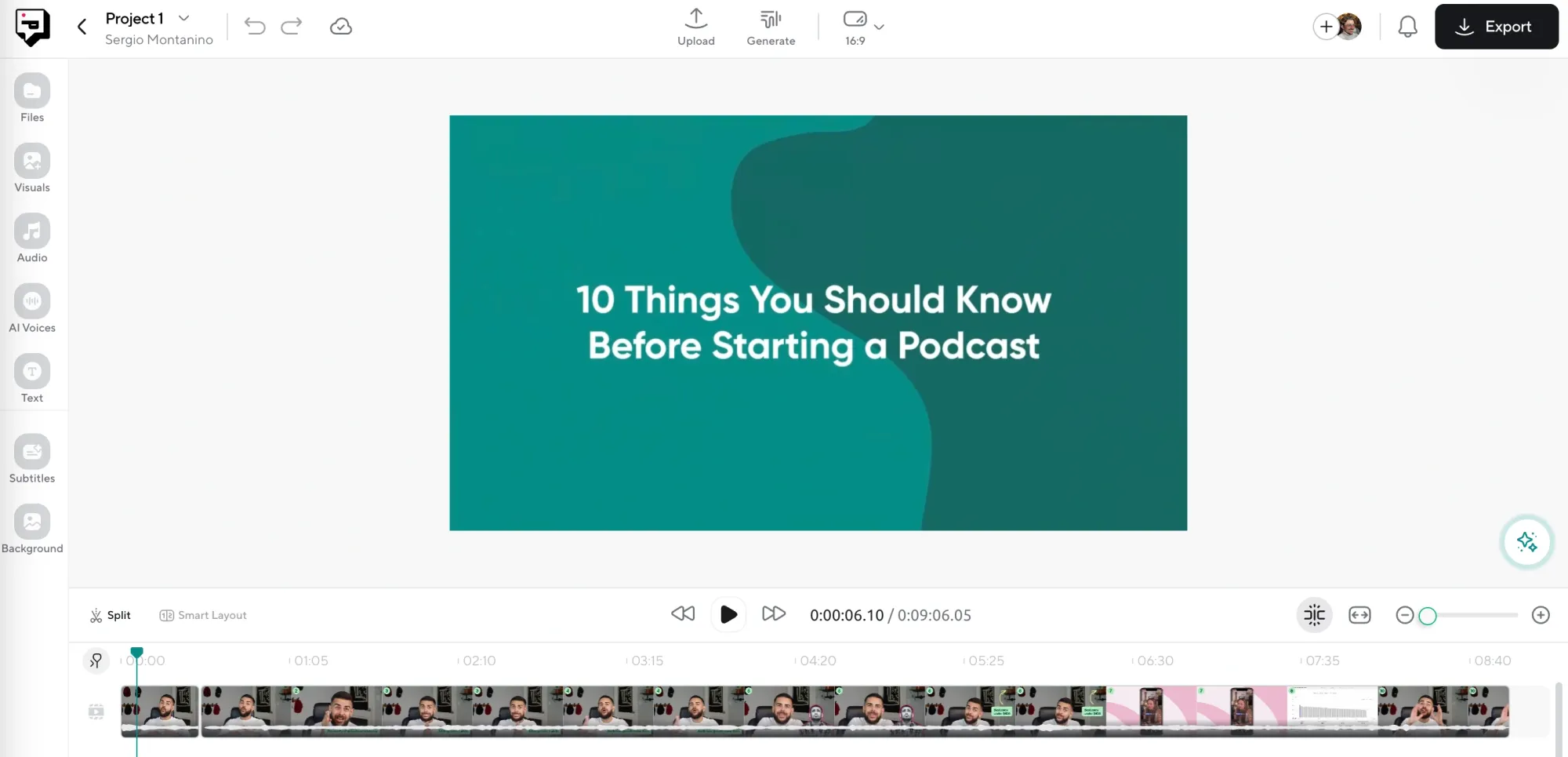Toggle Smart Layout option
Viewport: 1568px width, 757px height.
(x=203, y=615)
